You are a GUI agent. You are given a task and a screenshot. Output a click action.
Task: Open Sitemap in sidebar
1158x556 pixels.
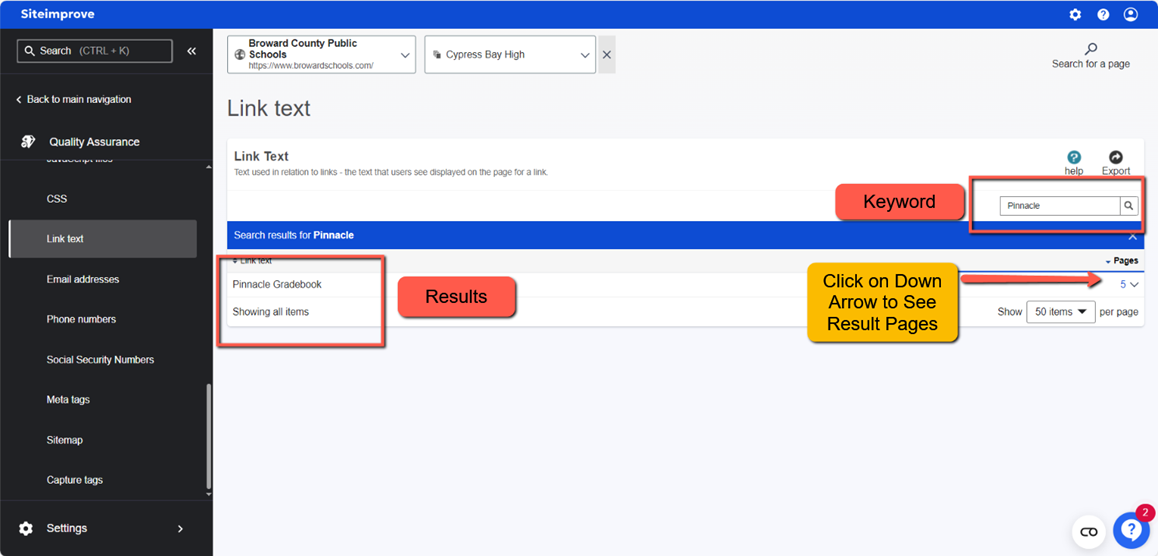coord(65,440)
